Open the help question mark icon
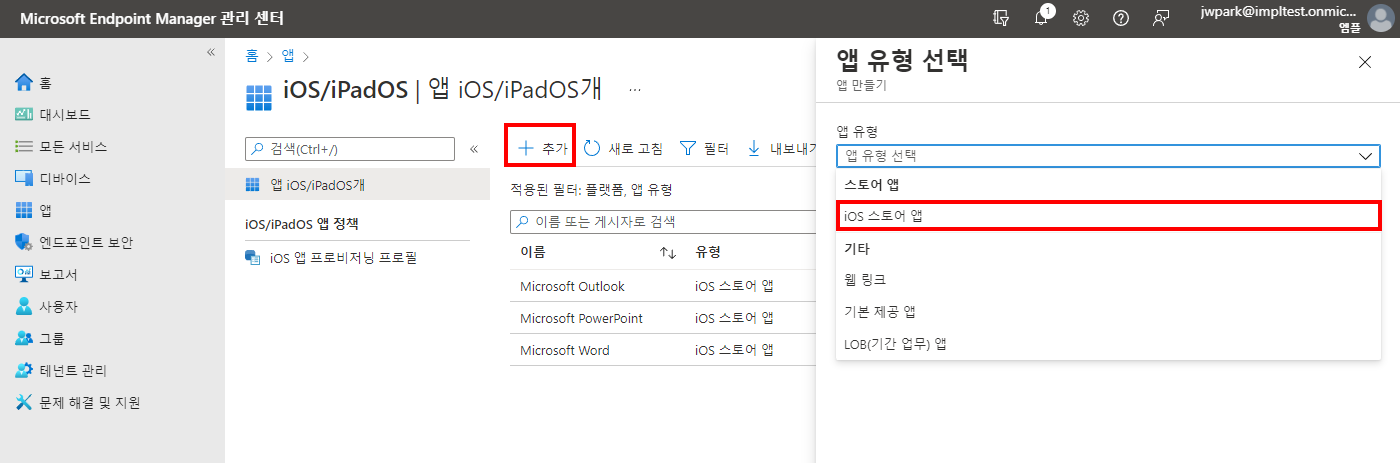1400x463 pixels. pyautogui.click(x=1121, y=18)
